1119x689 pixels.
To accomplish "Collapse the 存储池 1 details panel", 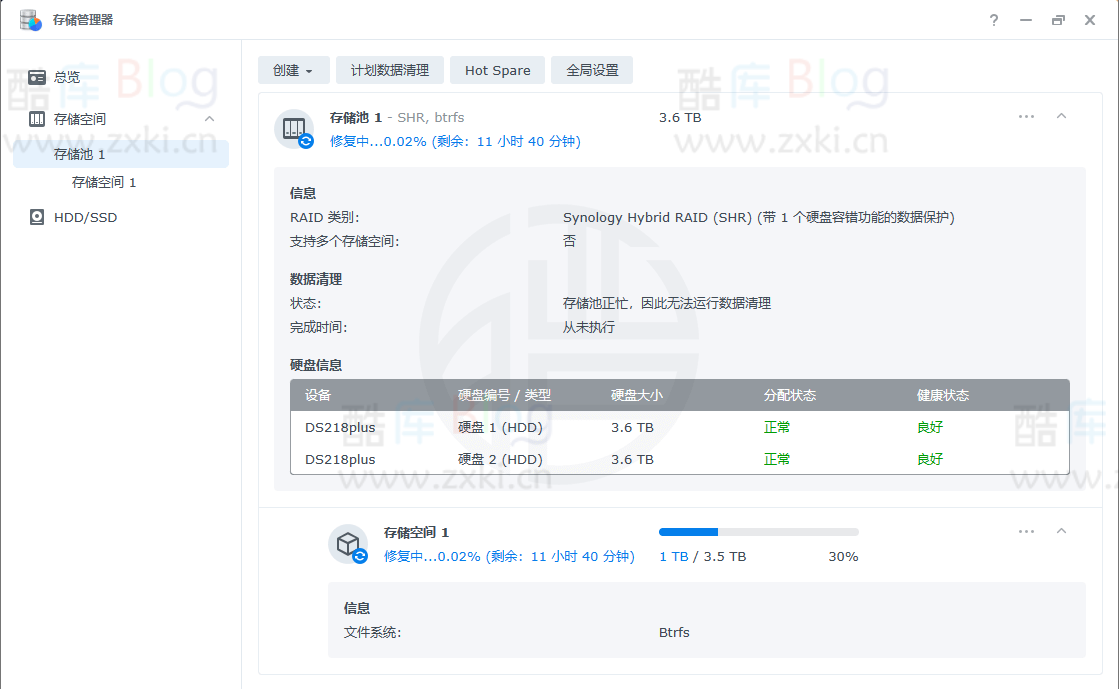I will pyautogui.click(x=1061, y=116).
